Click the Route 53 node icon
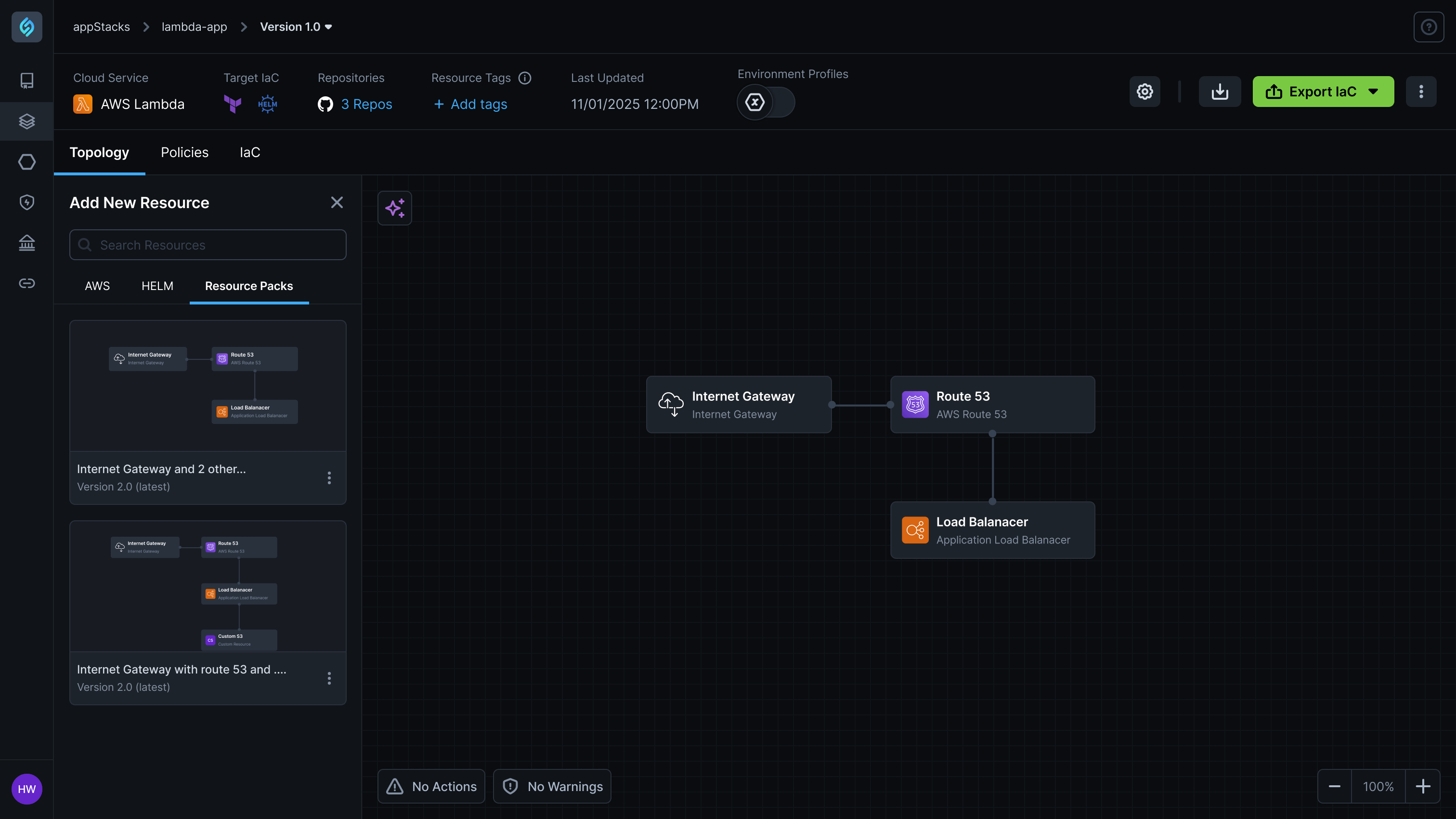The image size is (1456, 819). [915, 404]
